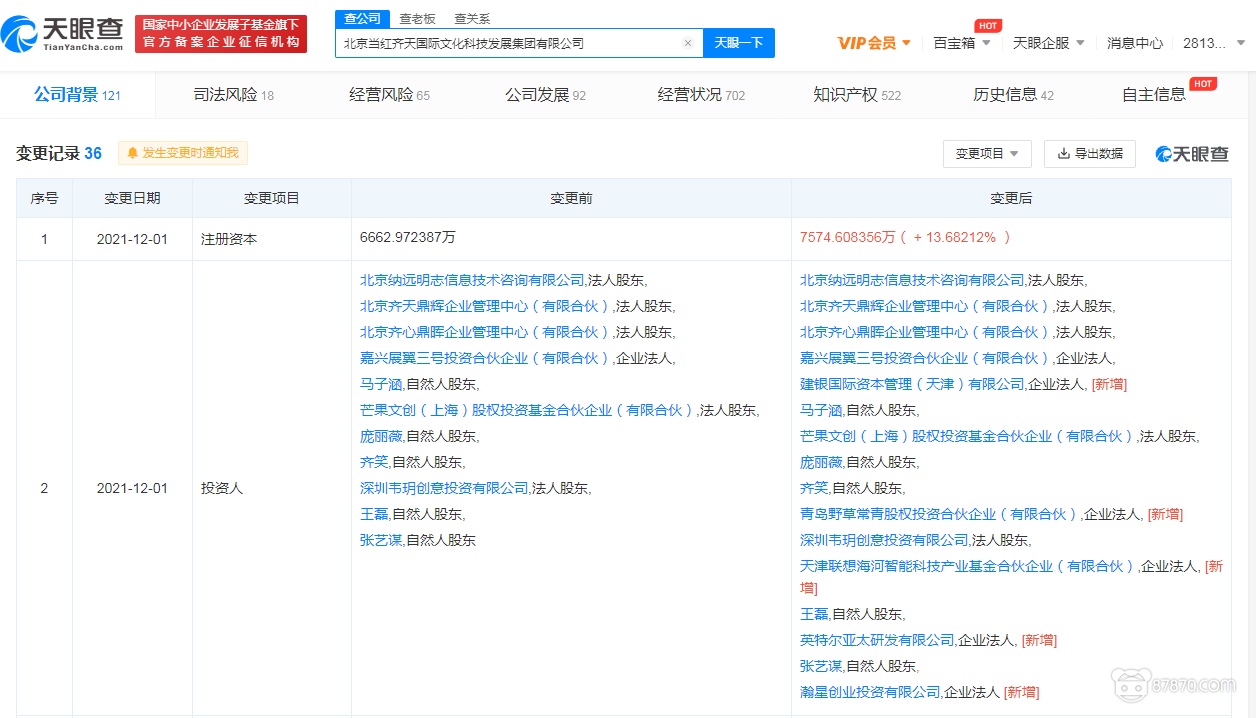Screen dimensions: 1256x718
Task: Click the official credit agency red banner
Action: [x=221, y=34]
